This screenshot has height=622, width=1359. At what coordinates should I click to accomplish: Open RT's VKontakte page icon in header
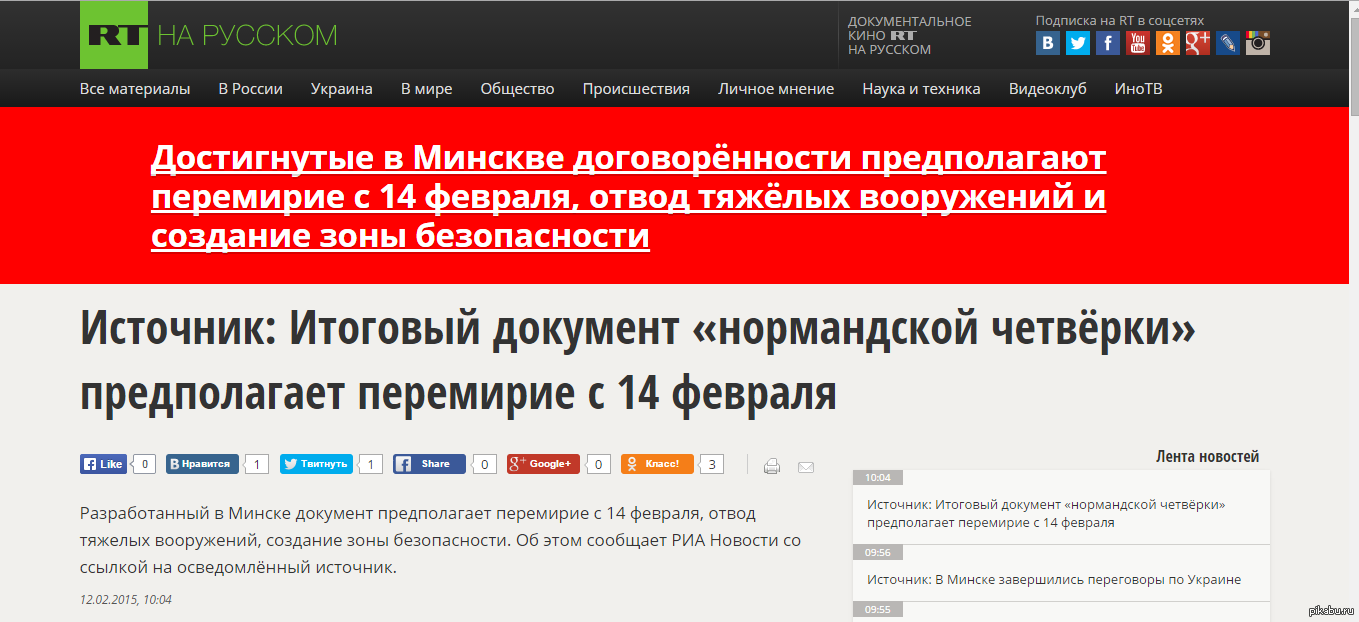(1047, 43)
